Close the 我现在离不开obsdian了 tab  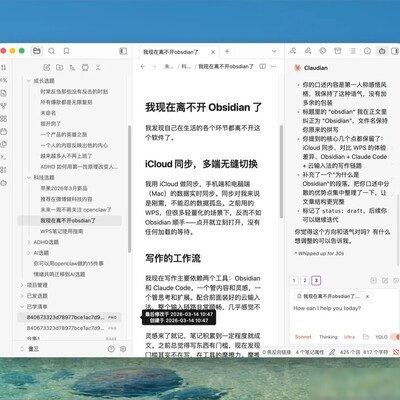(213, 52)
